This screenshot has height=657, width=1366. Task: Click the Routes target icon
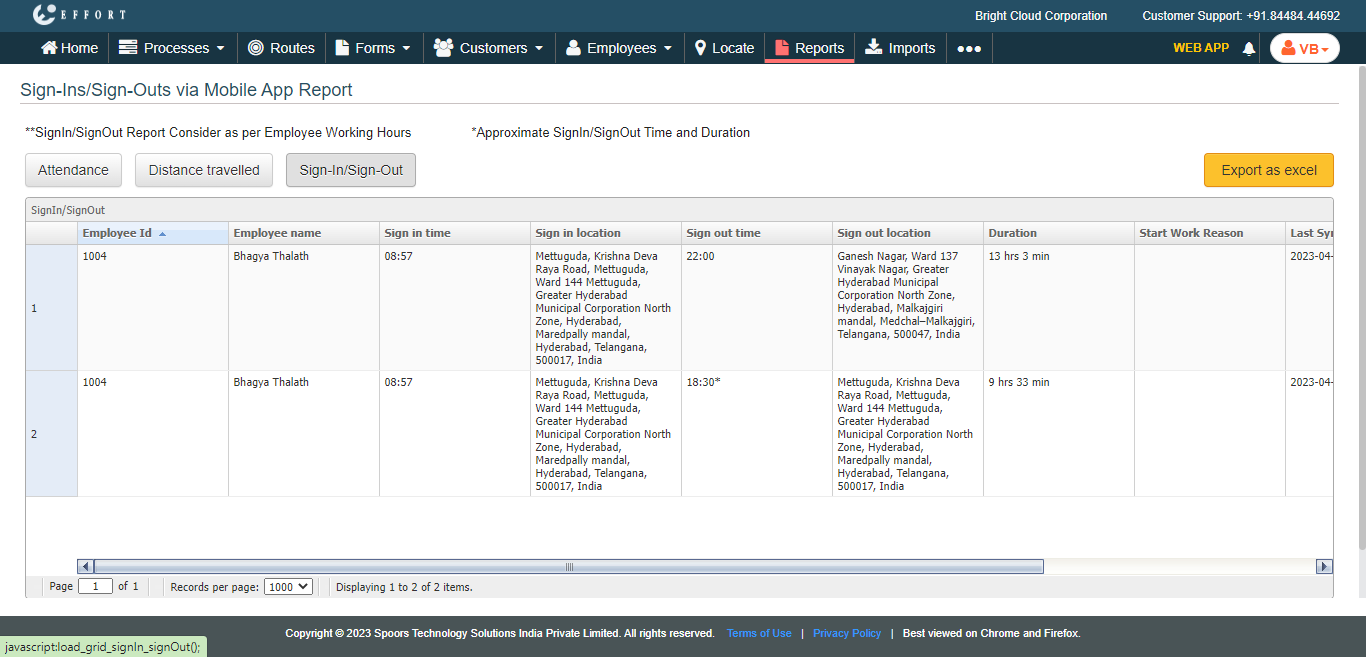tap(256, 48)
